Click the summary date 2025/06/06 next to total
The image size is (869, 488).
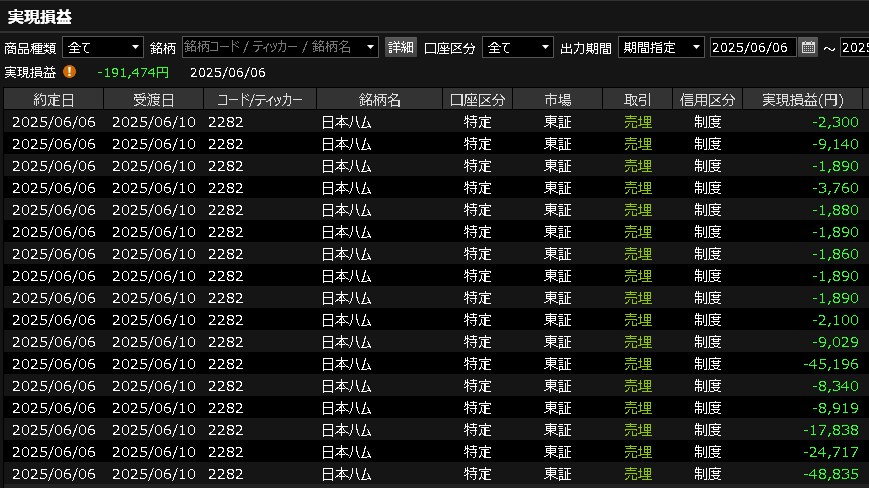pyautogui.click(x=228, y=73)
